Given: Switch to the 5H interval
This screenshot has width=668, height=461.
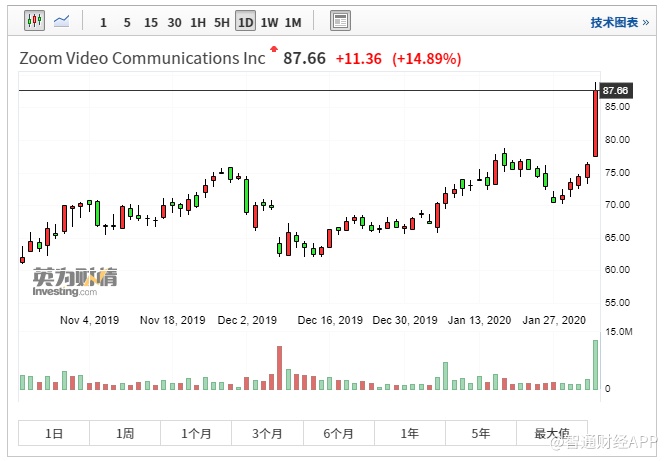Looking at the screenshot, I should tap(221, 22).
